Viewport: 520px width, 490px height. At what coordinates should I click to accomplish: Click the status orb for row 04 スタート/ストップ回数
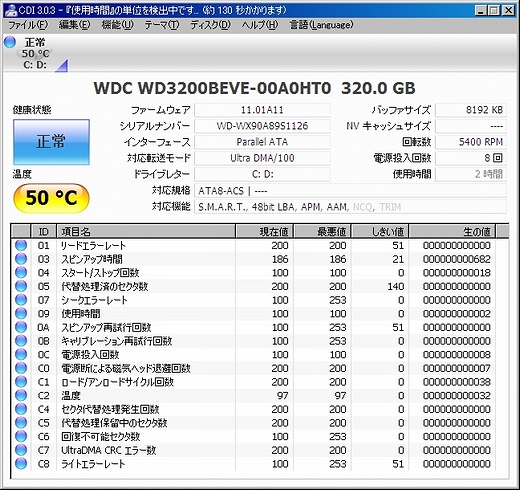21,273
